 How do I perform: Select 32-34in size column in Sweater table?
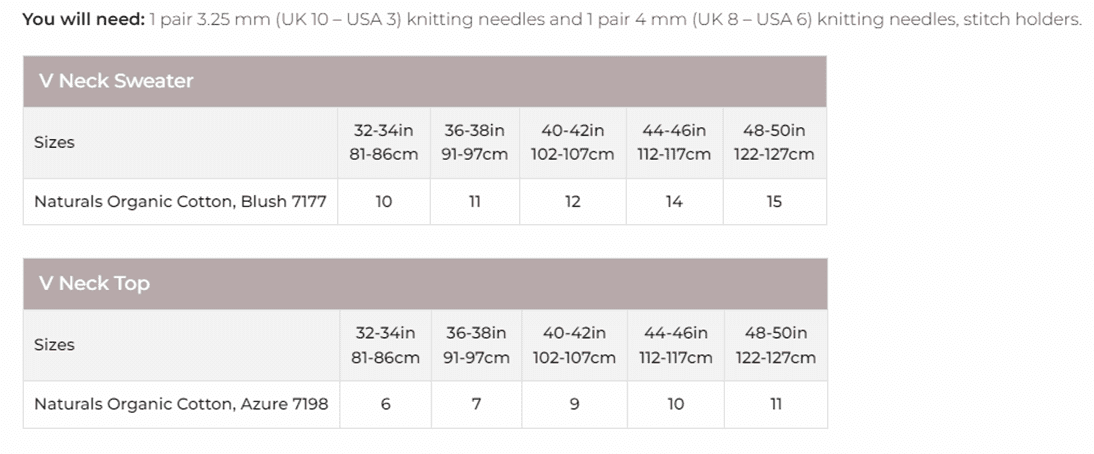click(x=383, y=142)
